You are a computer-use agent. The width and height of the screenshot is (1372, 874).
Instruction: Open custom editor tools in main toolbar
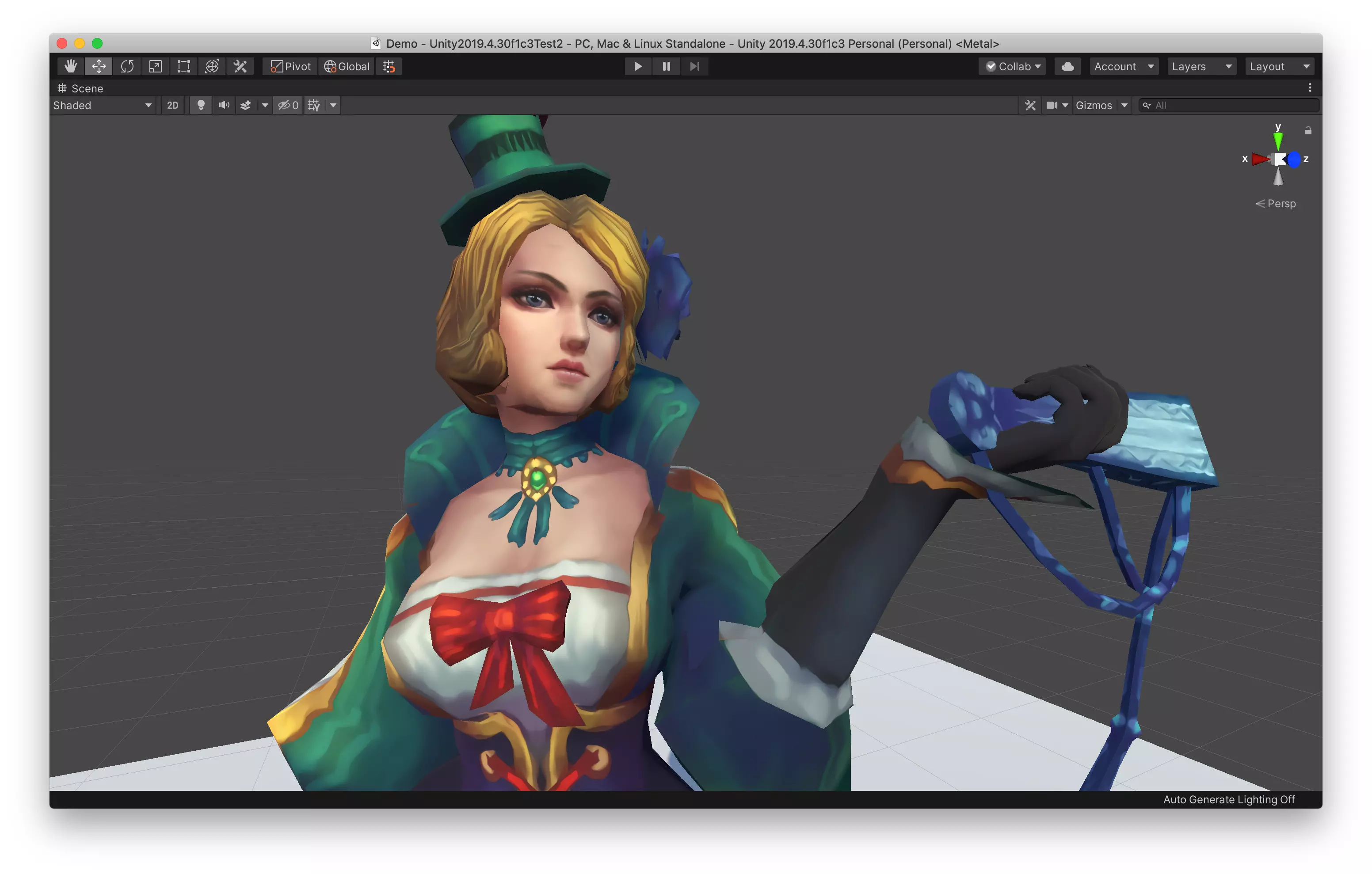click(240, 67)
